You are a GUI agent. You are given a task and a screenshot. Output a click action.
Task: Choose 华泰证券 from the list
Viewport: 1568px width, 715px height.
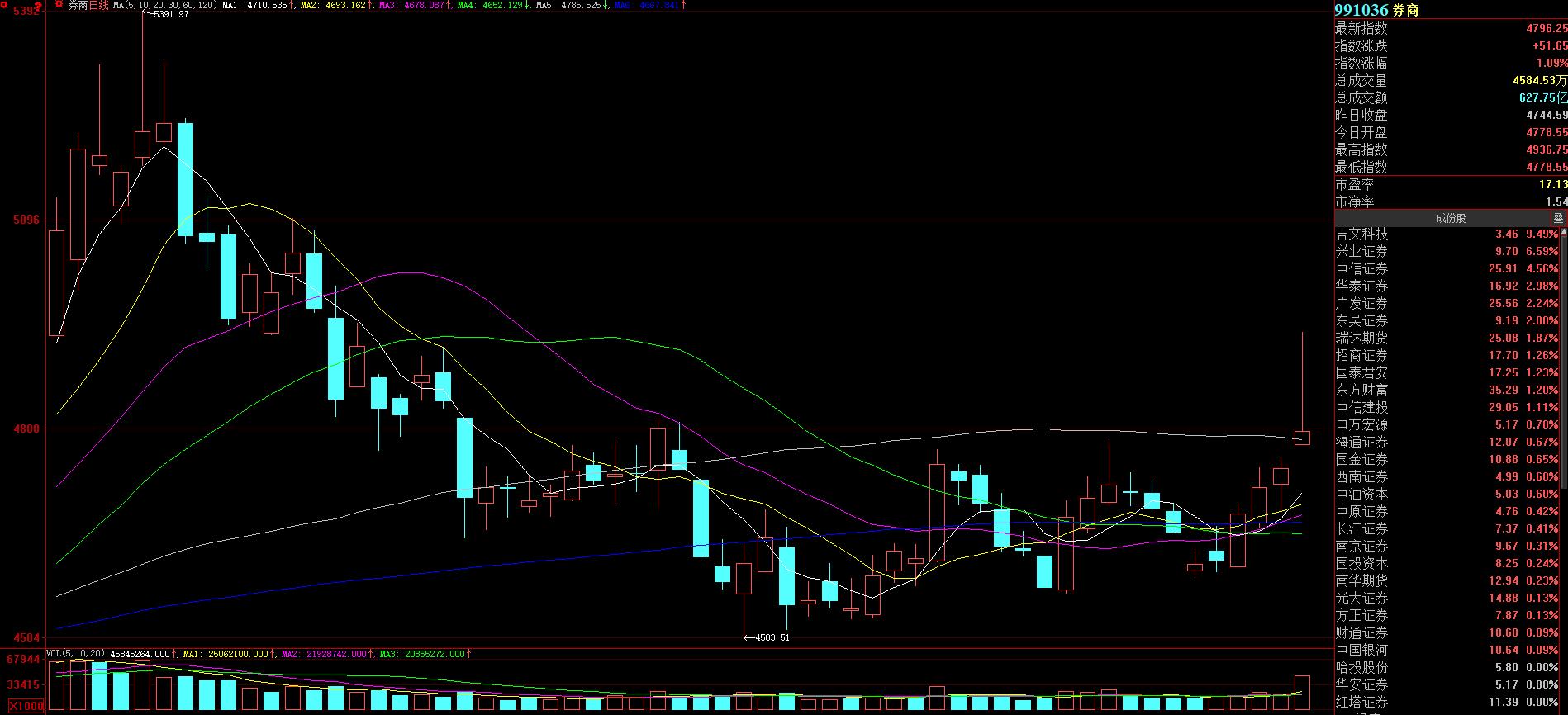pos(1361,286)
